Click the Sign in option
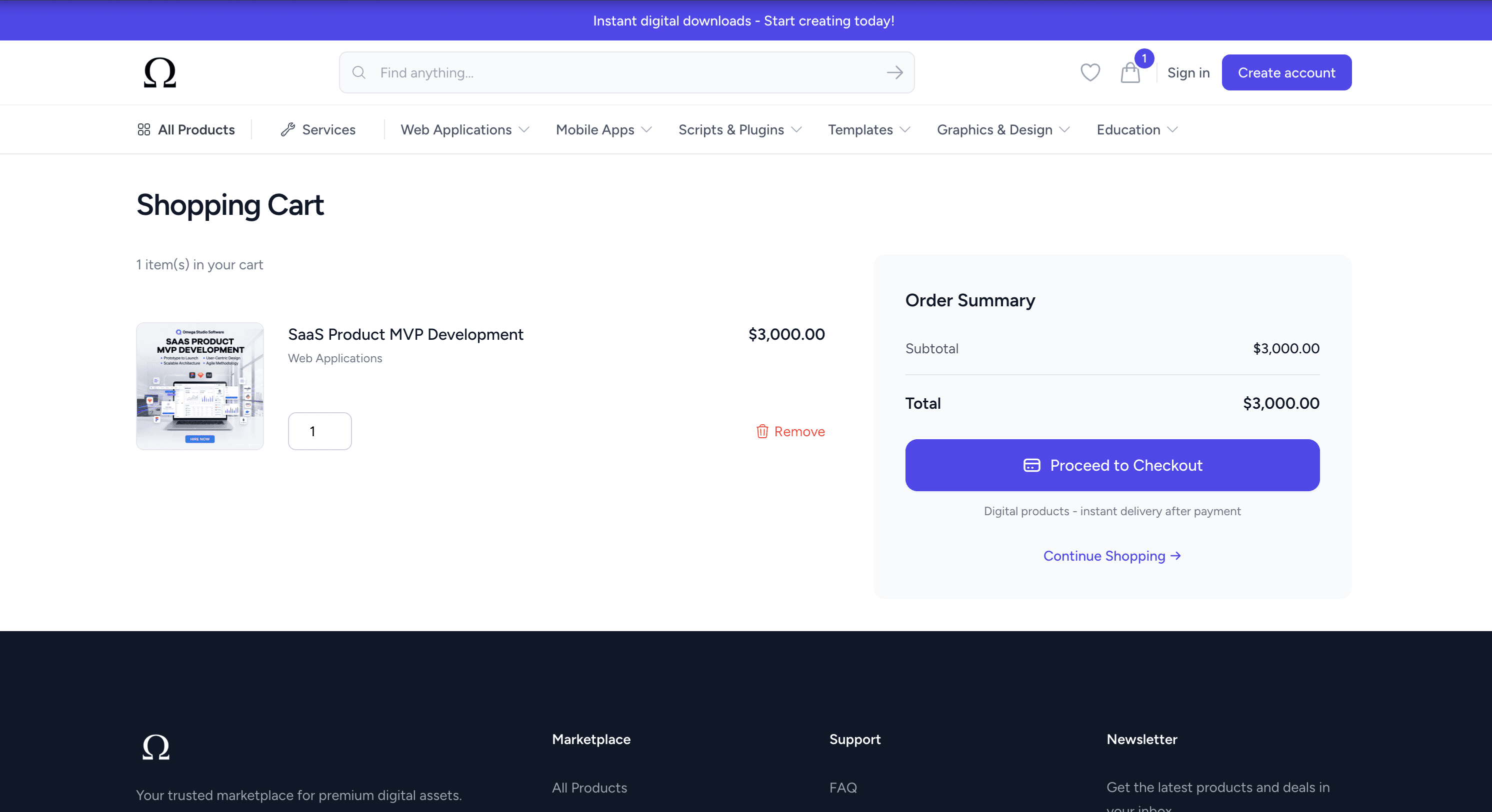Viewport: 1492px width, 812px height. 1188,72
